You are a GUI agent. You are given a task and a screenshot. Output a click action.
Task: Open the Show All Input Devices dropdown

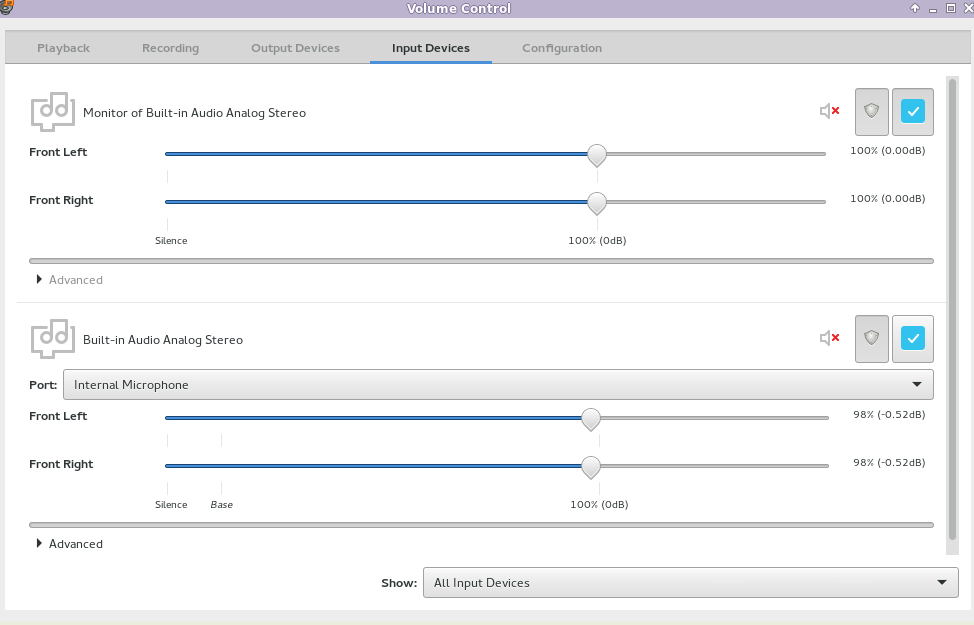click(x=690, y=583)
